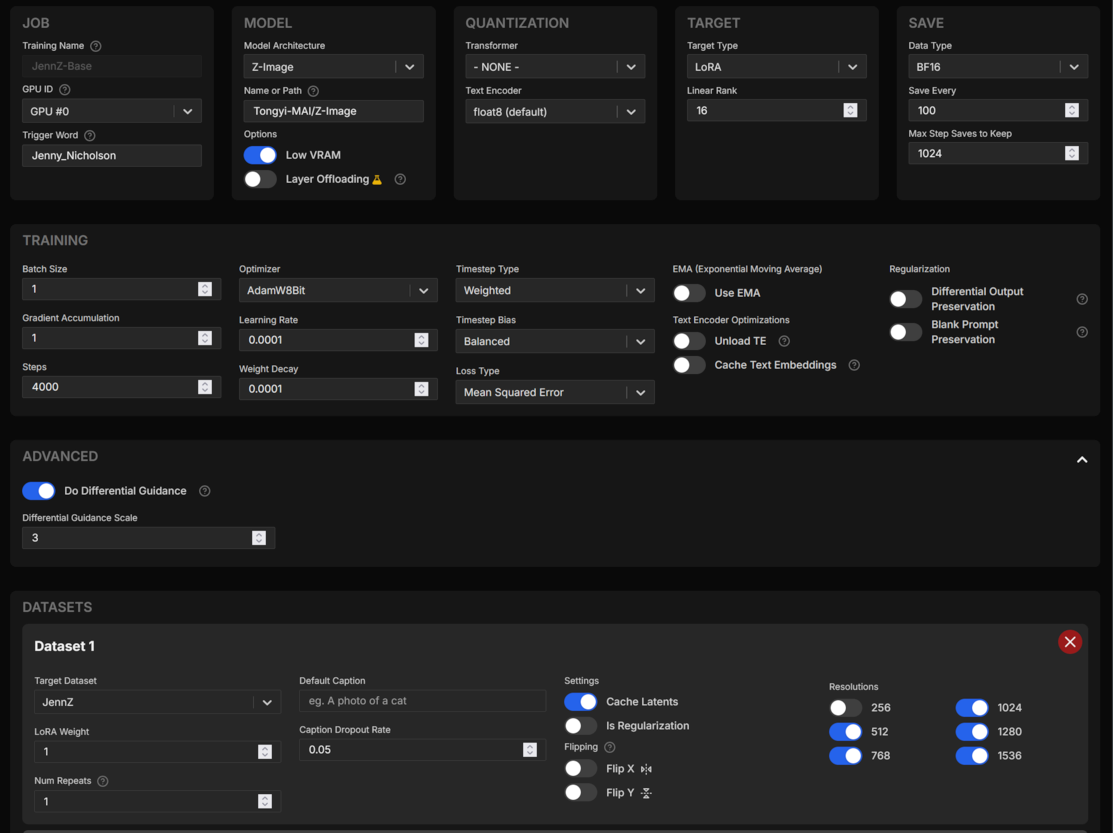The height and width of the screenshot is (833, 1113).
Task: Click the Max Step Saves stepper arrows
Action: pos(1072,154)
